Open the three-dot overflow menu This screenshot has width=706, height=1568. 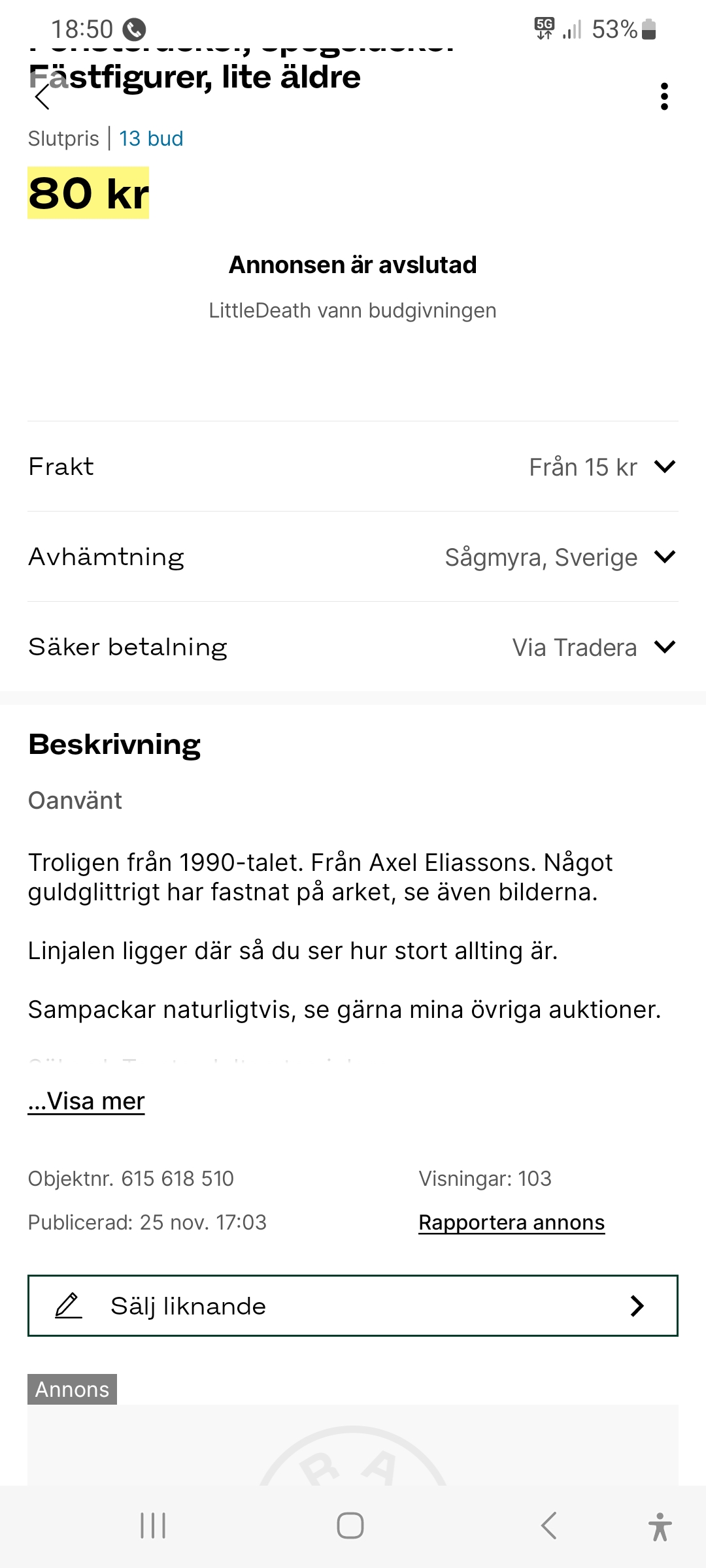tap(664, 97)
